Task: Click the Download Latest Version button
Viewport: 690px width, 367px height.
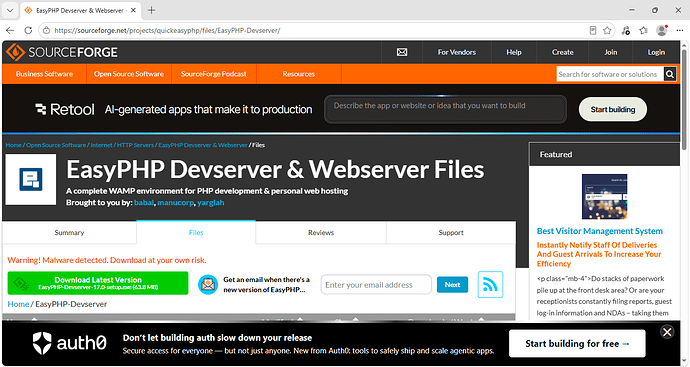Action: tap(98, 283)
